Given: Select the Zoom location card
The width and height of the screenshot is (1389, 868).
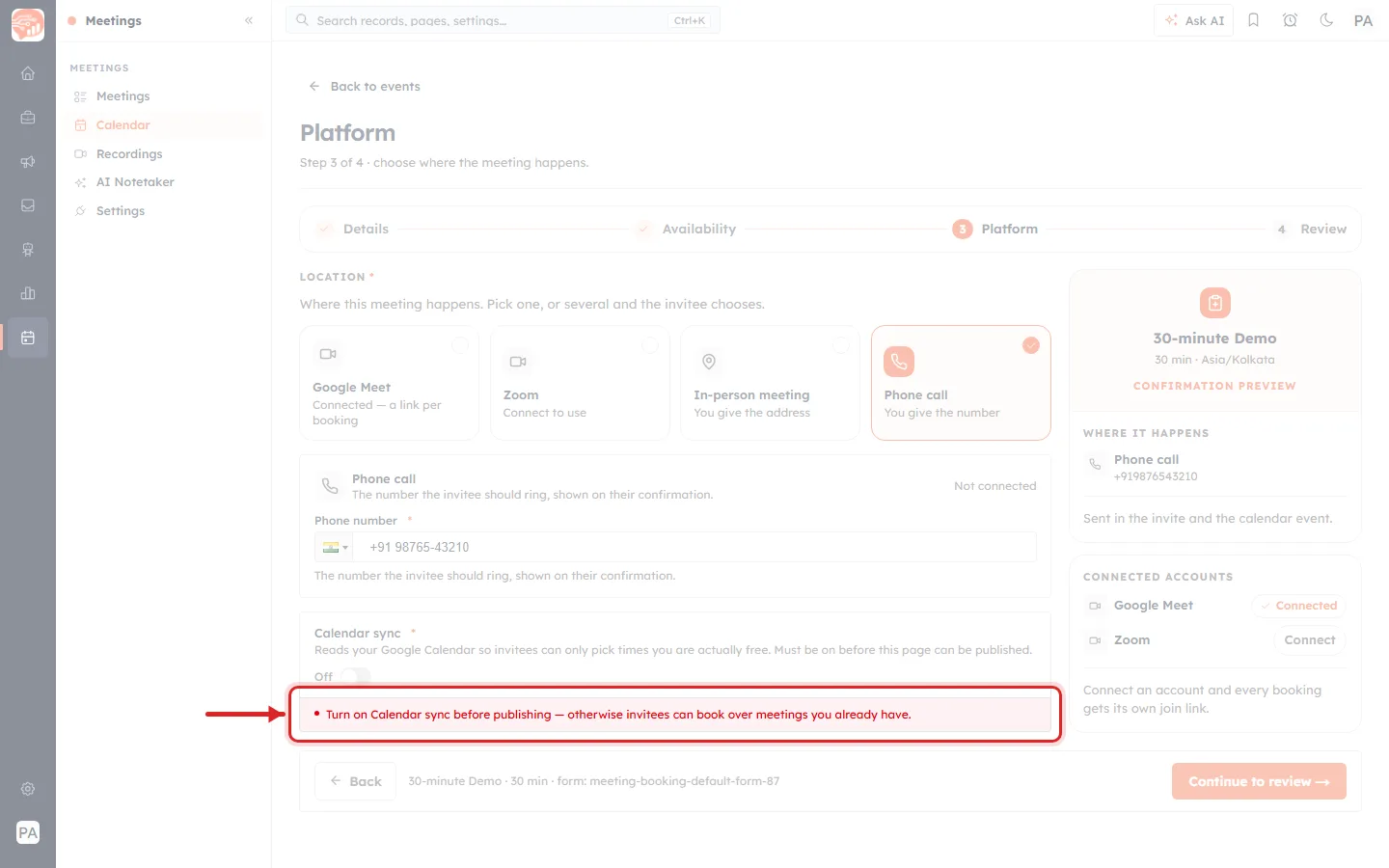Looking at the screenshot, I should click(x=580, y=383).
